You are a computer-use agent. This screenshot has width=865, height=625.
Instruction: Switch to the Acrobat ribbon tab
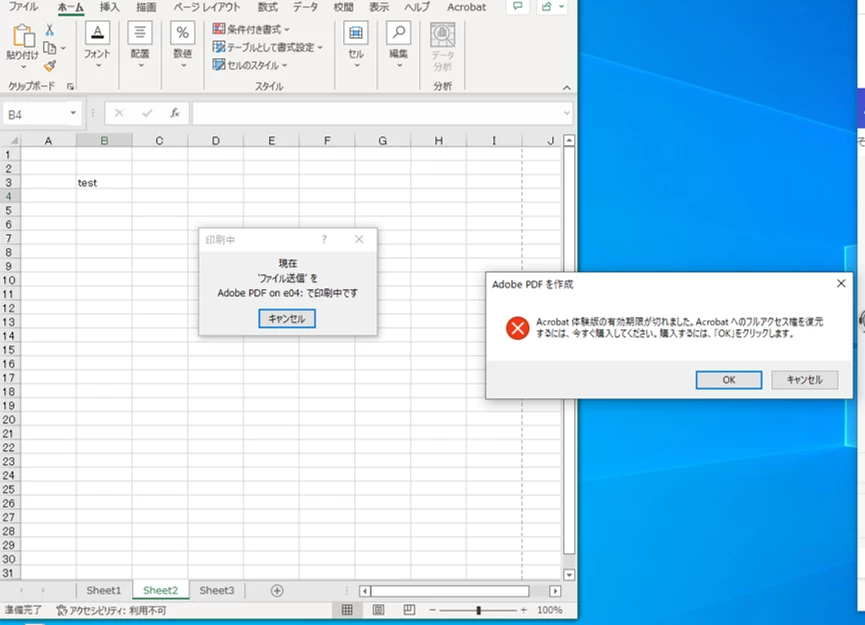coord(467,7)
